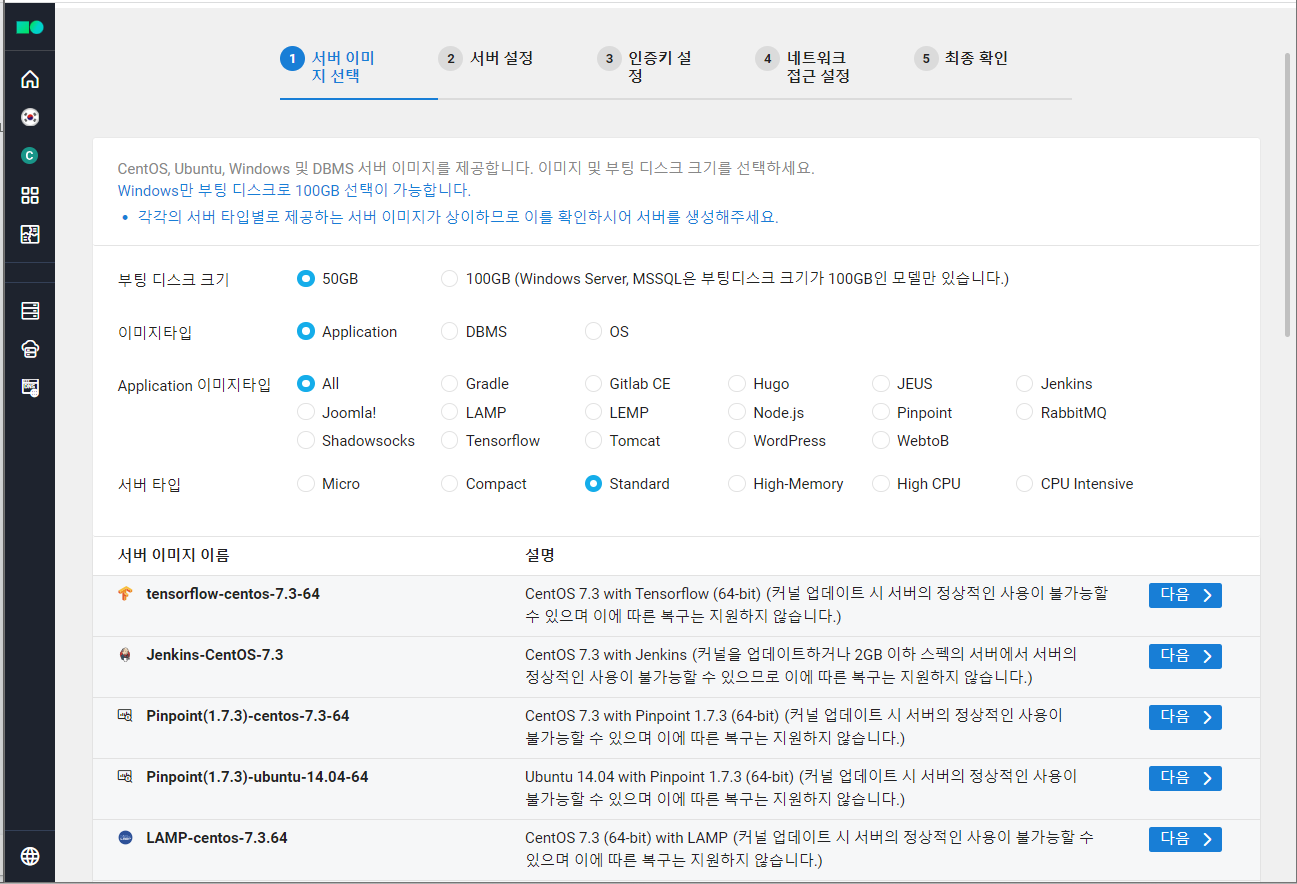Go to the Home icon in sidebar
This screenshot has width=1297, height=884.
click(30, 79)
